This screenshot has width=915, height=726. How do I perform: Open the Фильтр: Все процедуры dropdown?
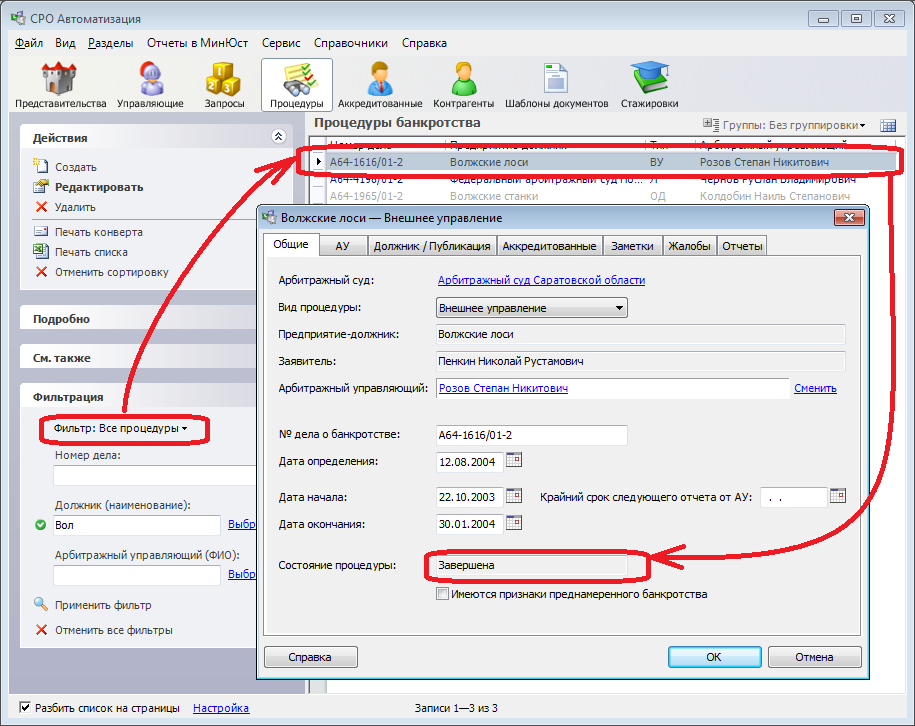tap(121, 428)
